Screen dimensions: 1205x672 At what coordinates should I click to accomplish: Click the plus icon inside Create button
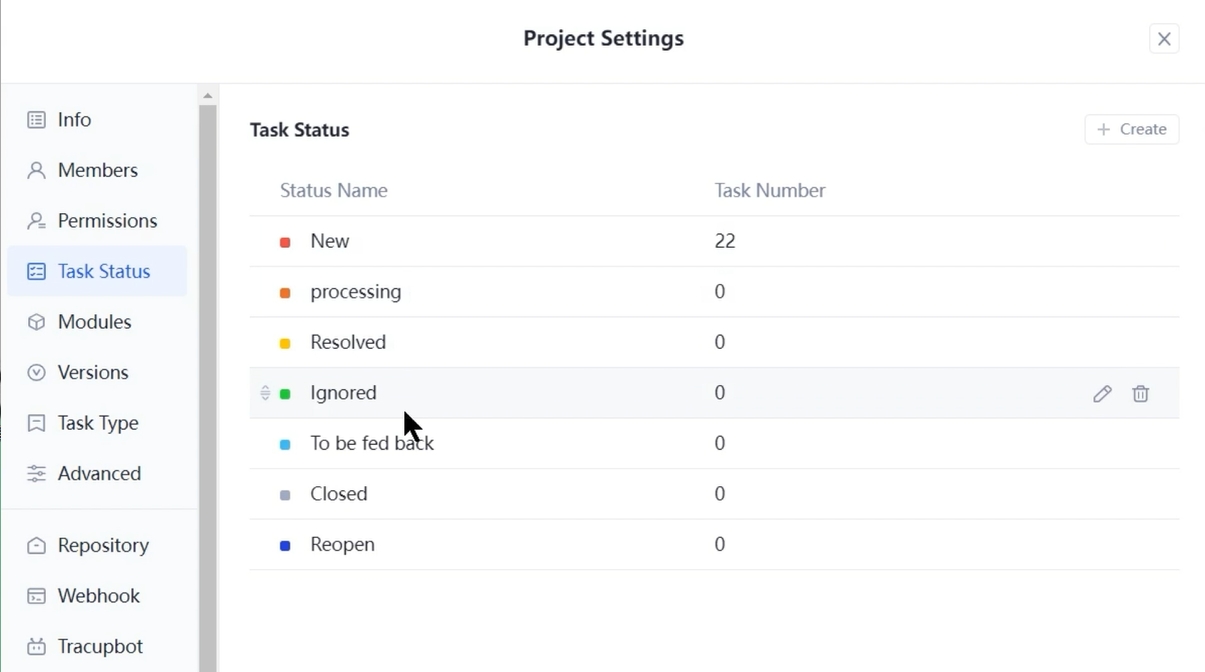click(x=1104, y=129)
